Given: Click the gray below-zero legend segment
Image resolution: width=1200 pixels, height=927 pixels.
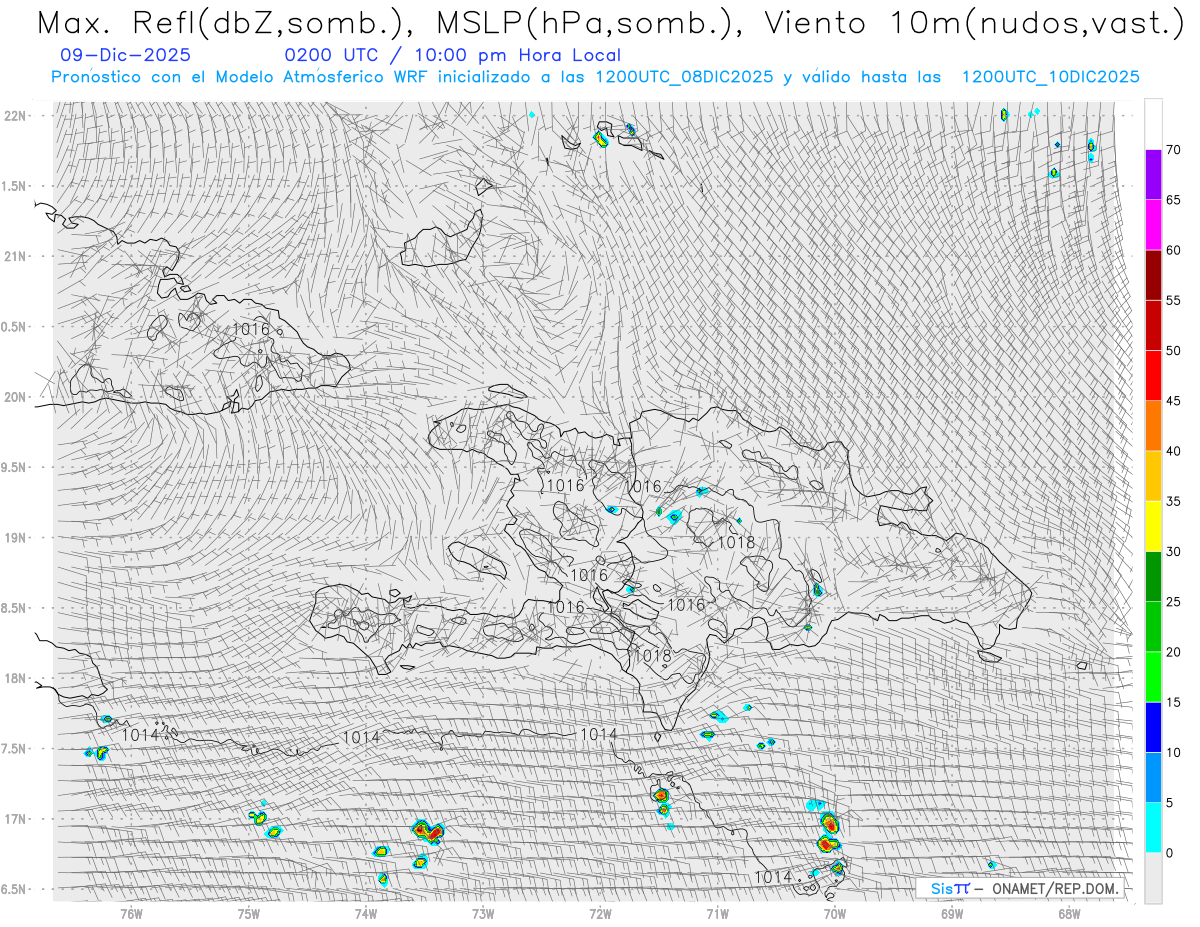Looking at the screenshot, I should click(1153, 878).
